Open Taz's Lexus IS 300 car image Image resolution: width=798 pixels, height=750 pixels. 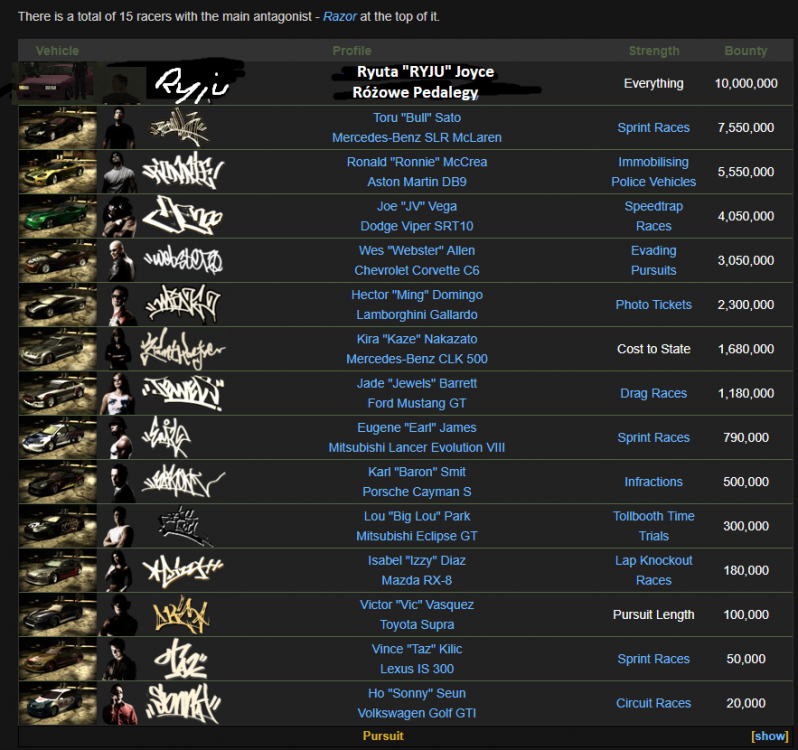coord(58,659)
